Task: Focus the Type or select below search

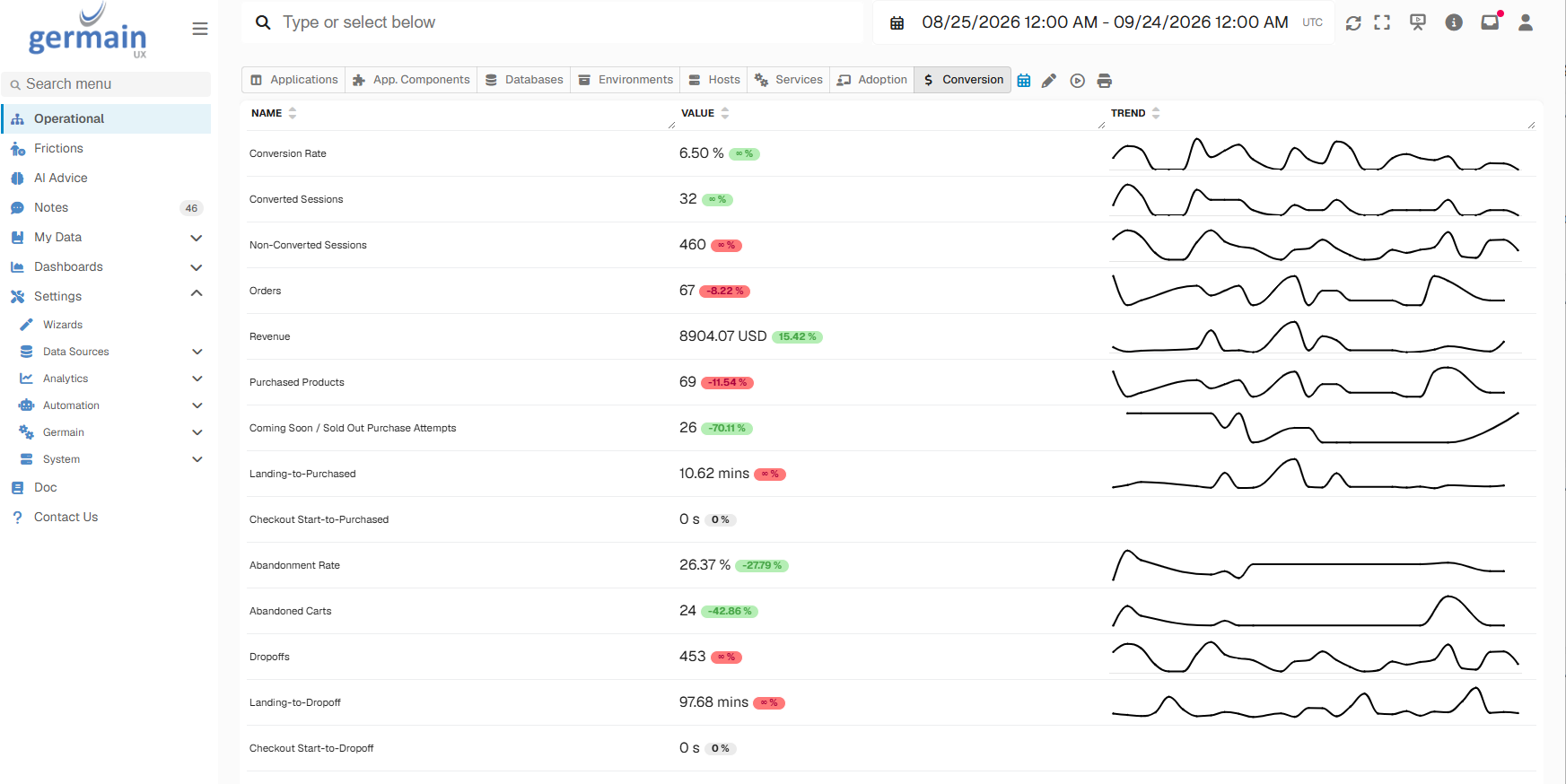Action: [x=553, y=22]
